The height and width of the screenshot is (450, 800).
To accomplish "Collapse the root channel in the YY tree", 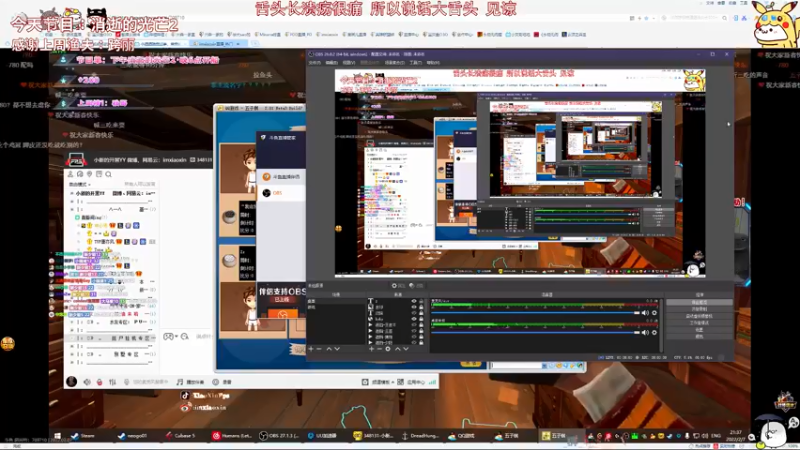I will 72,194.
